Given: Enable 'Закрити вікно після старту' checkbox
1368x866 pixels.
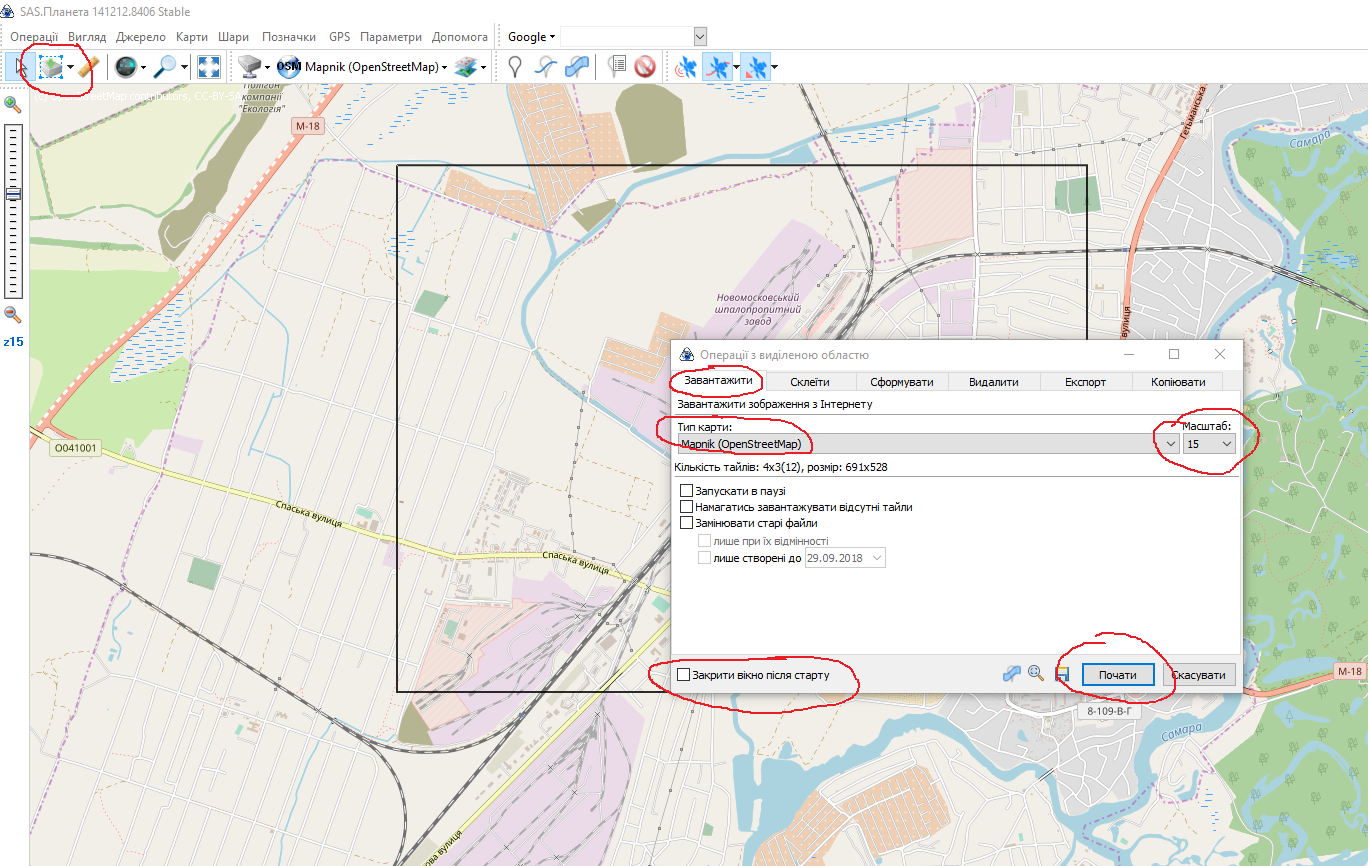Looking at the screenshot, I should [x=683, y=675].
